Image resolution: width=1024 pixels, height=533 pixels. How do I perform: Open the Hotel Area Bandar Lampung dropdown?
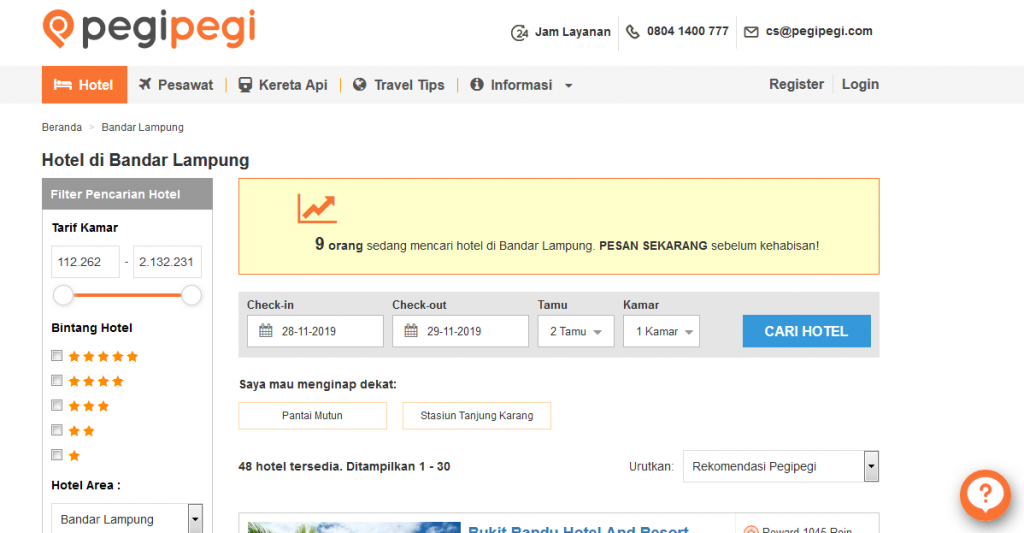click(127, 519)
